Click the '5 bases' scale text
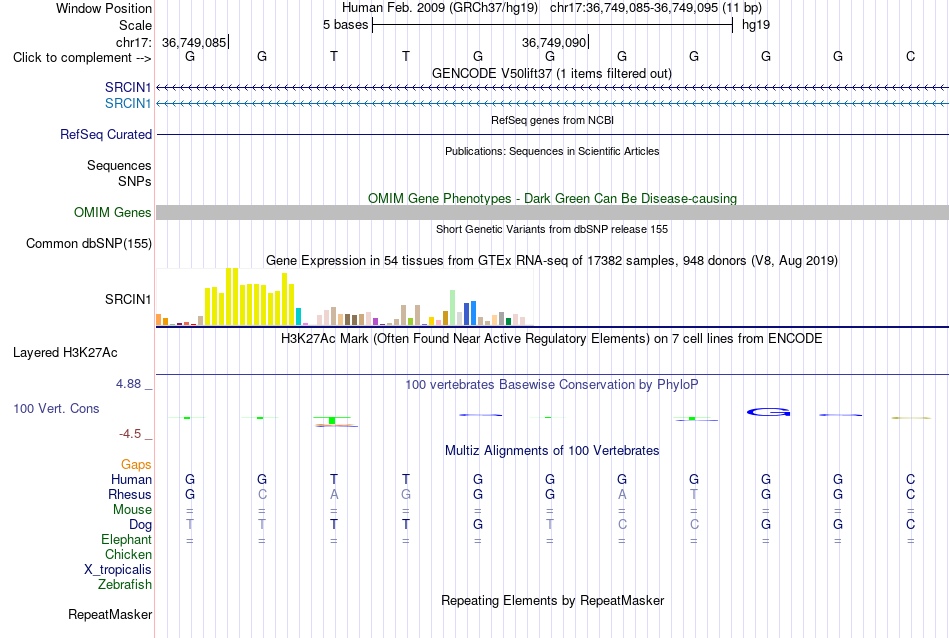 (x=345, y=25)
